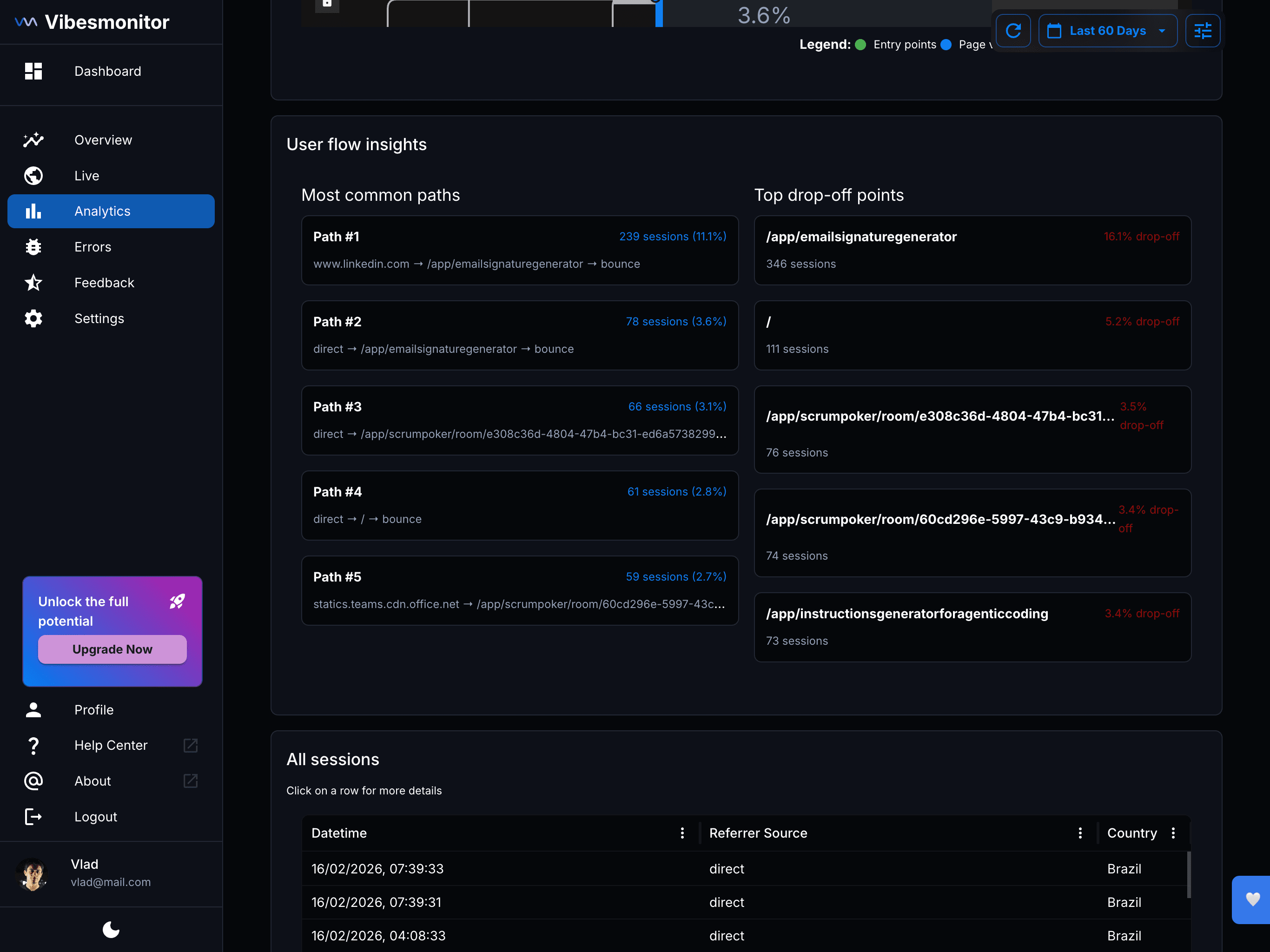Image resolution: width=1270 pixels, height=952 pixels.
Task: Toggle dark mode with the moon icon
Action: pyautogui.click(x=111, y=930)
